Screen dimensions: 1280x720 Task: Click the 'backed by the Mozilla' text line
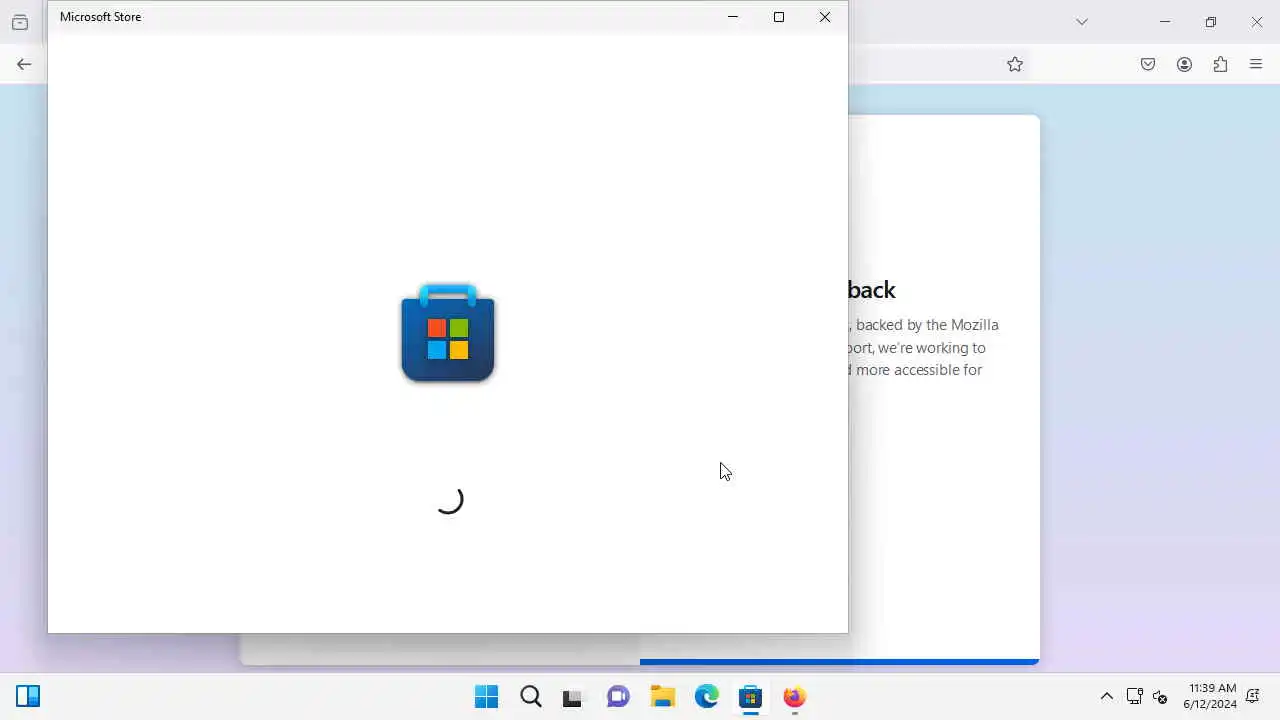point(927,325)
